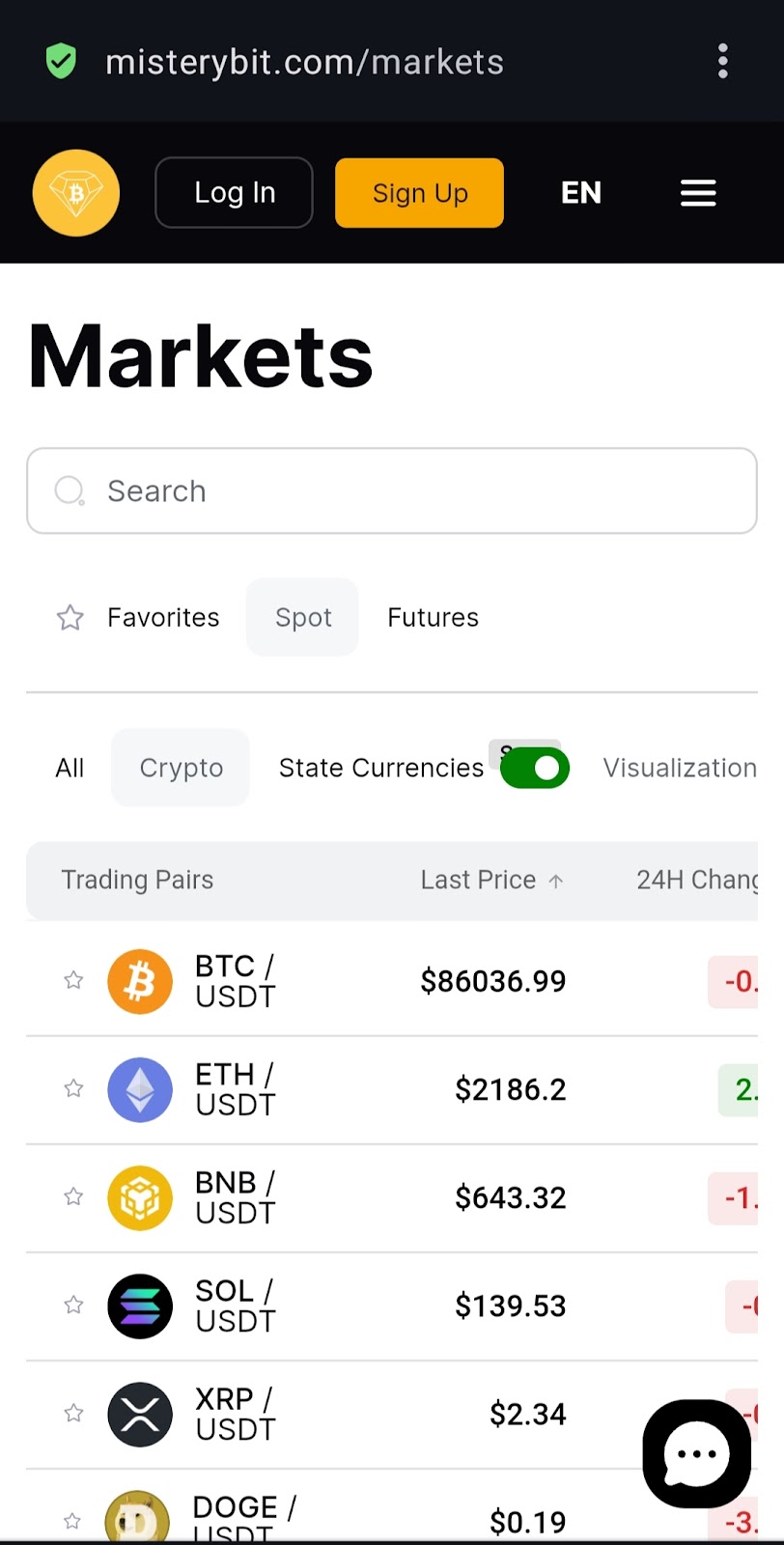
Task: Open the EN language selector
Action: (581, 193)
